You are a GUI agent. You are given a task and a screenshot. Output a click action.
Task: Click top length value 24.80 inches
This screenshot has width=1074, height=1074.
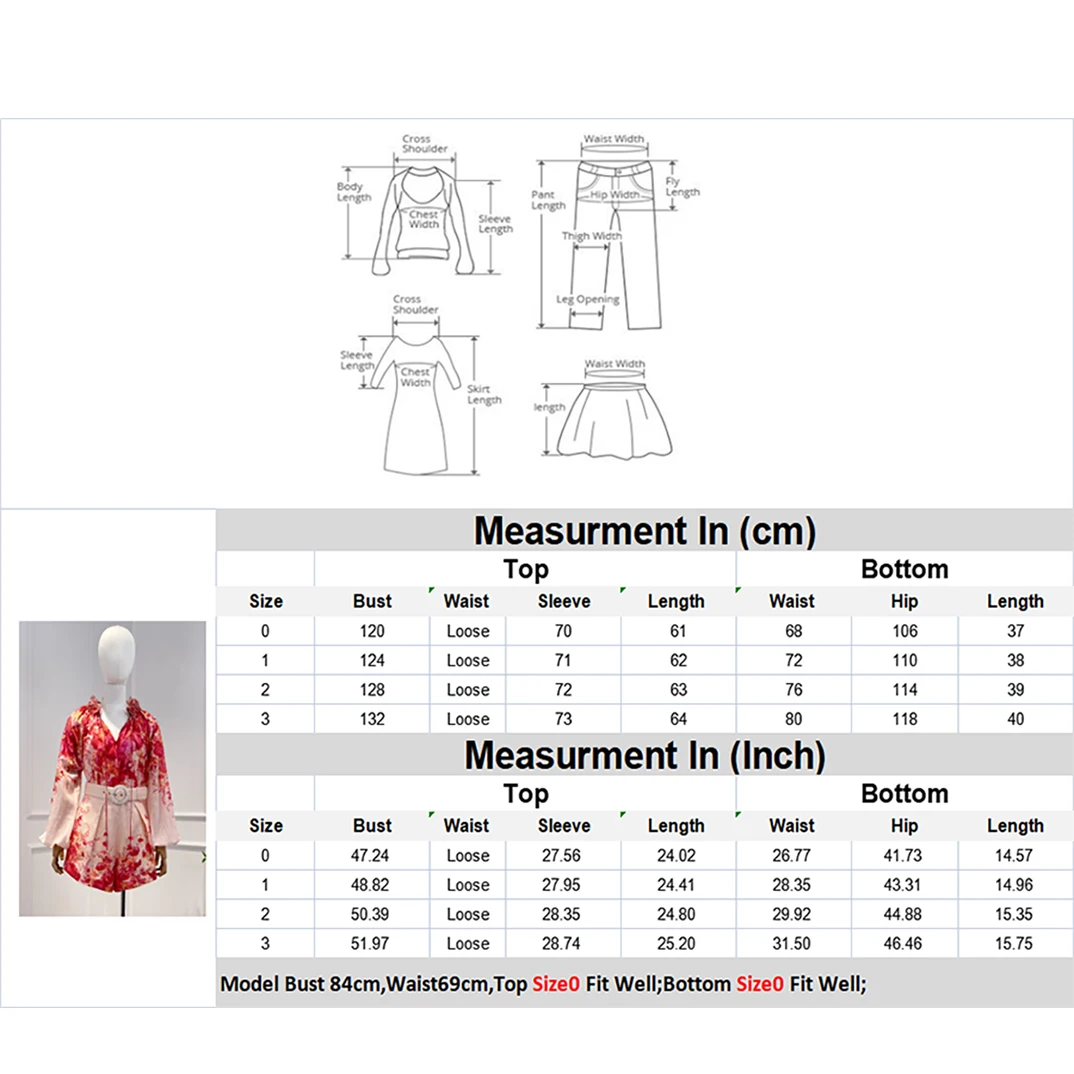[676, 914]
